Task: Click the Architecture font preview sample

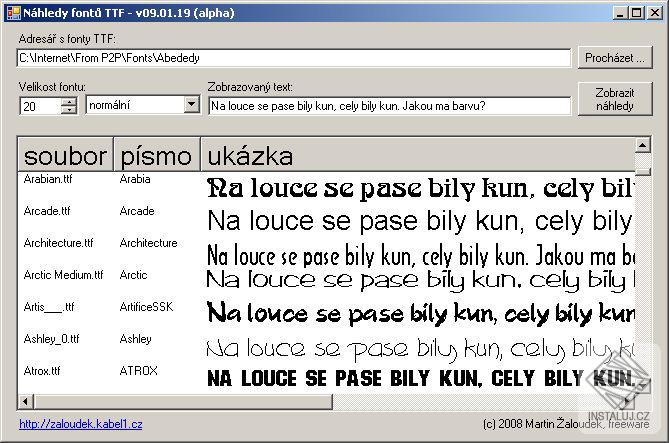Action: 420,256
